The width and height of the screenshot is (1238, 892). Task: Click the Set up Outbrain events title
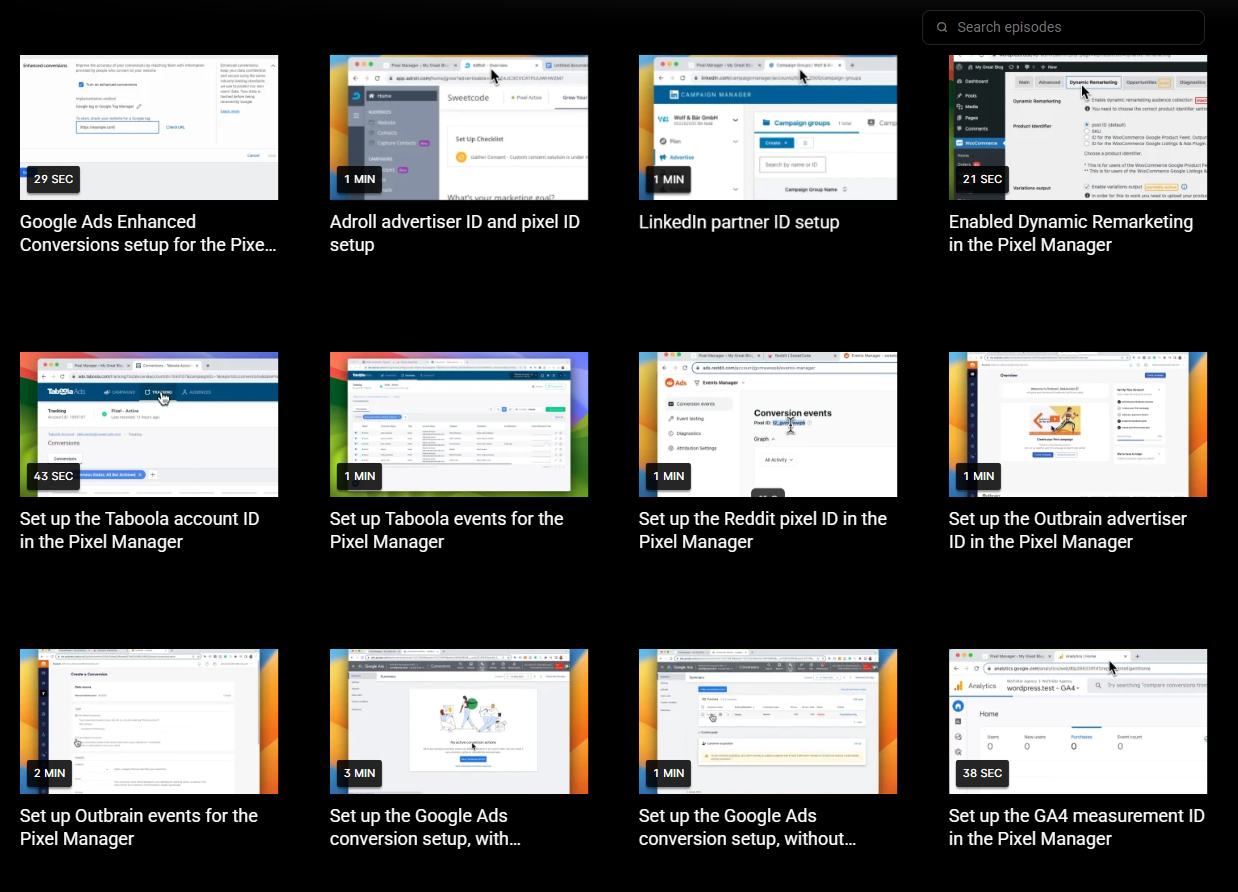138,827
